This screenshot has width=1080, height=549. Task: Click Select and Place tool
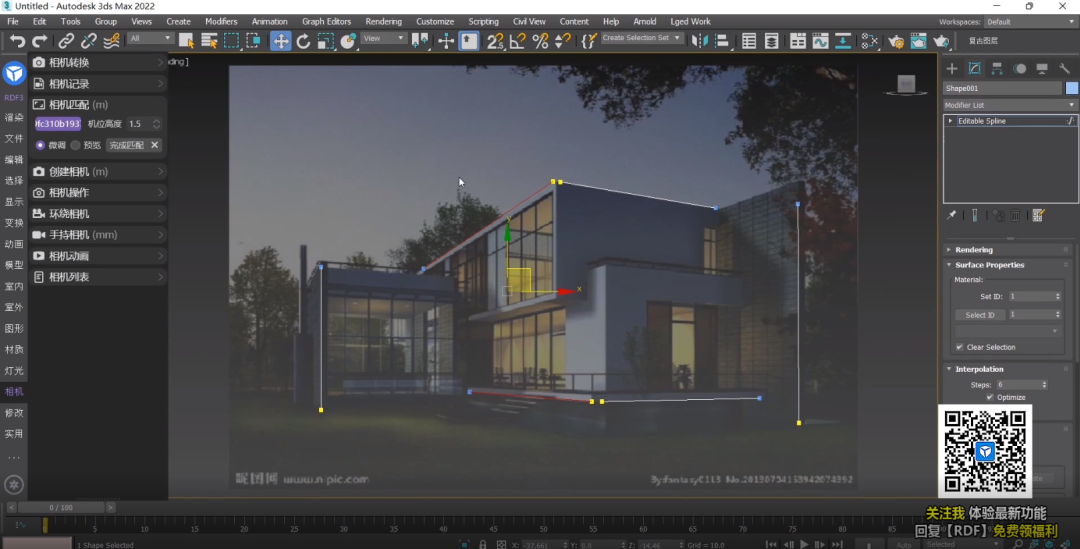point(349,41)
